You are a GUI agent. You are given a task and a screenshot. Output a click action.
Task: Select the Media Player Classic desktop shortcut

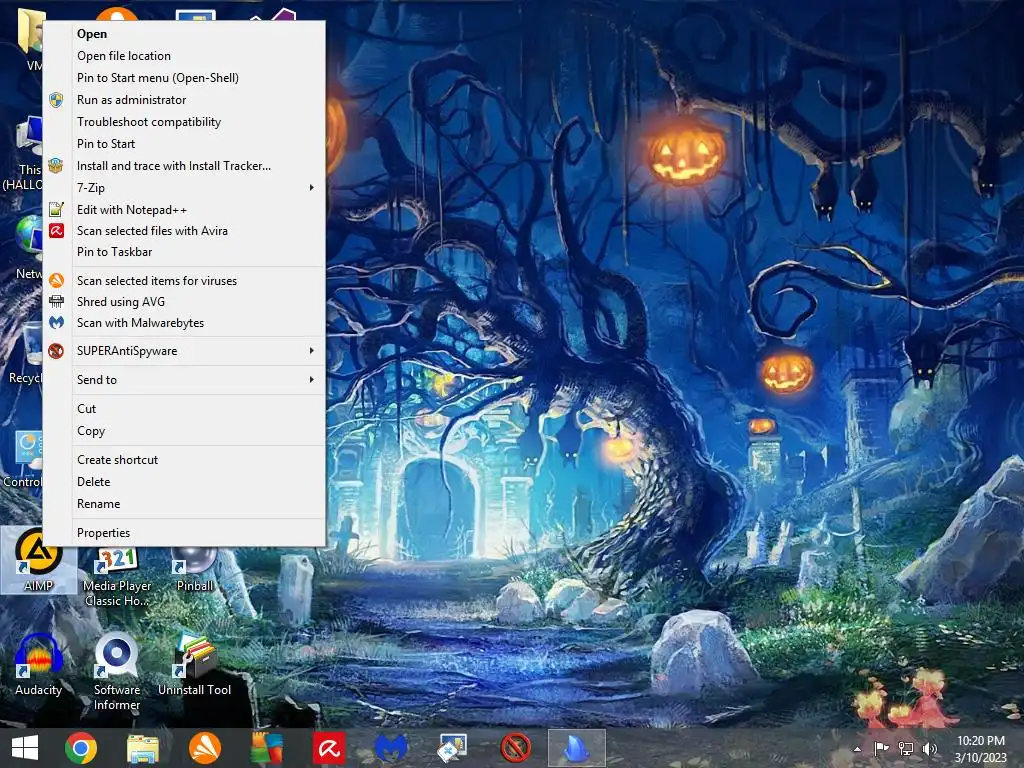click(117, 577)
